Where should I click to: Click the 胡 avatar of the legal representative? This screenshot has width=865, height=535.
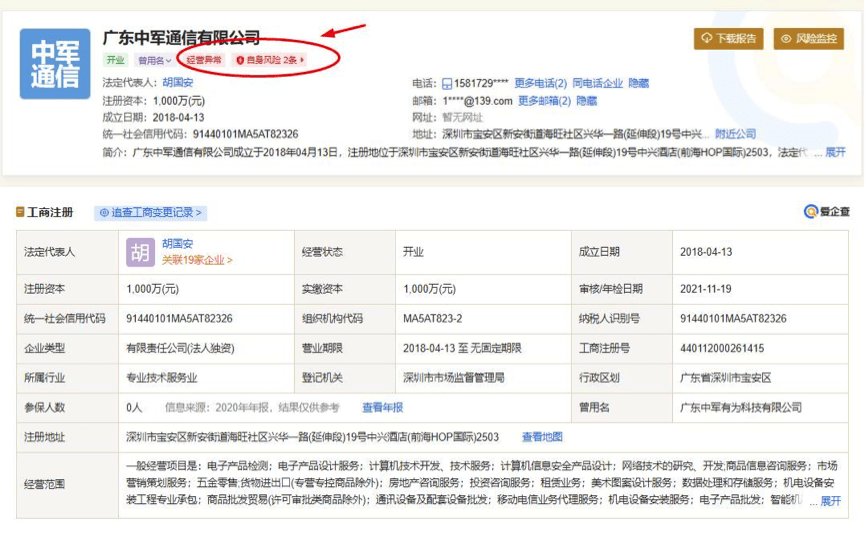(140, 252)
